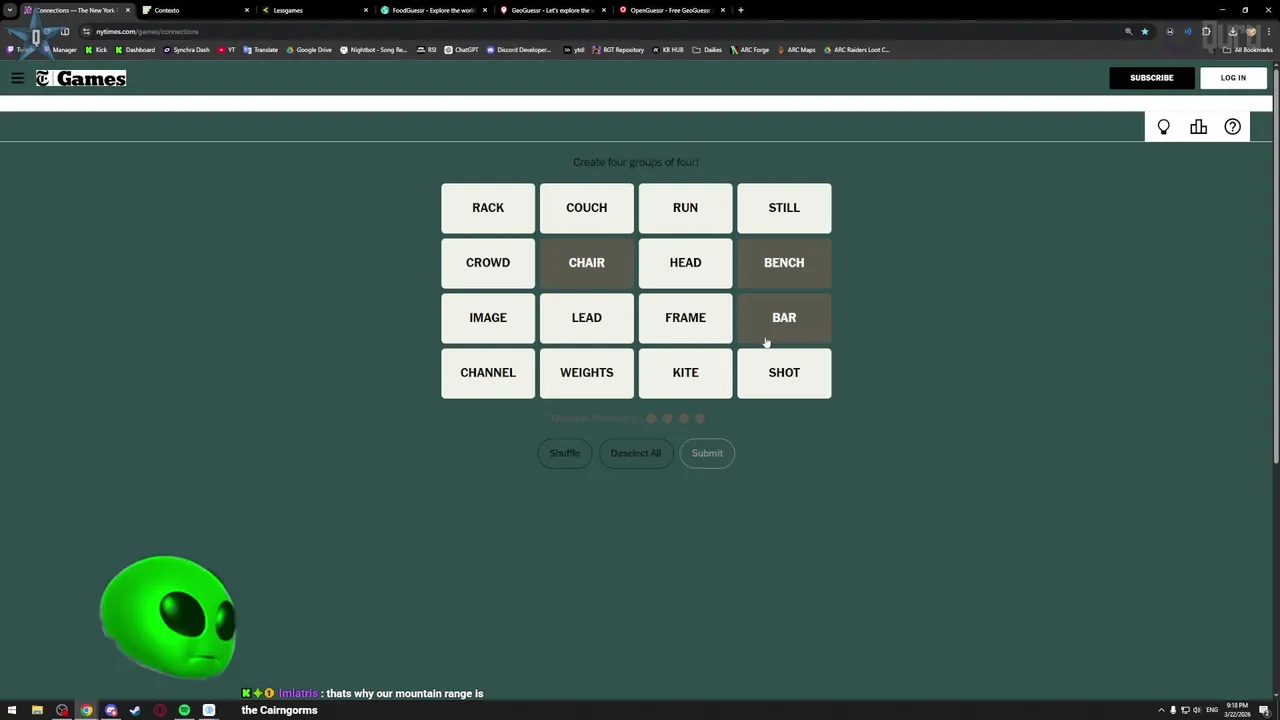Screen dimensions: 1280x720
Task: Open the All Bookmarks folder
Action: point(1247,50)
